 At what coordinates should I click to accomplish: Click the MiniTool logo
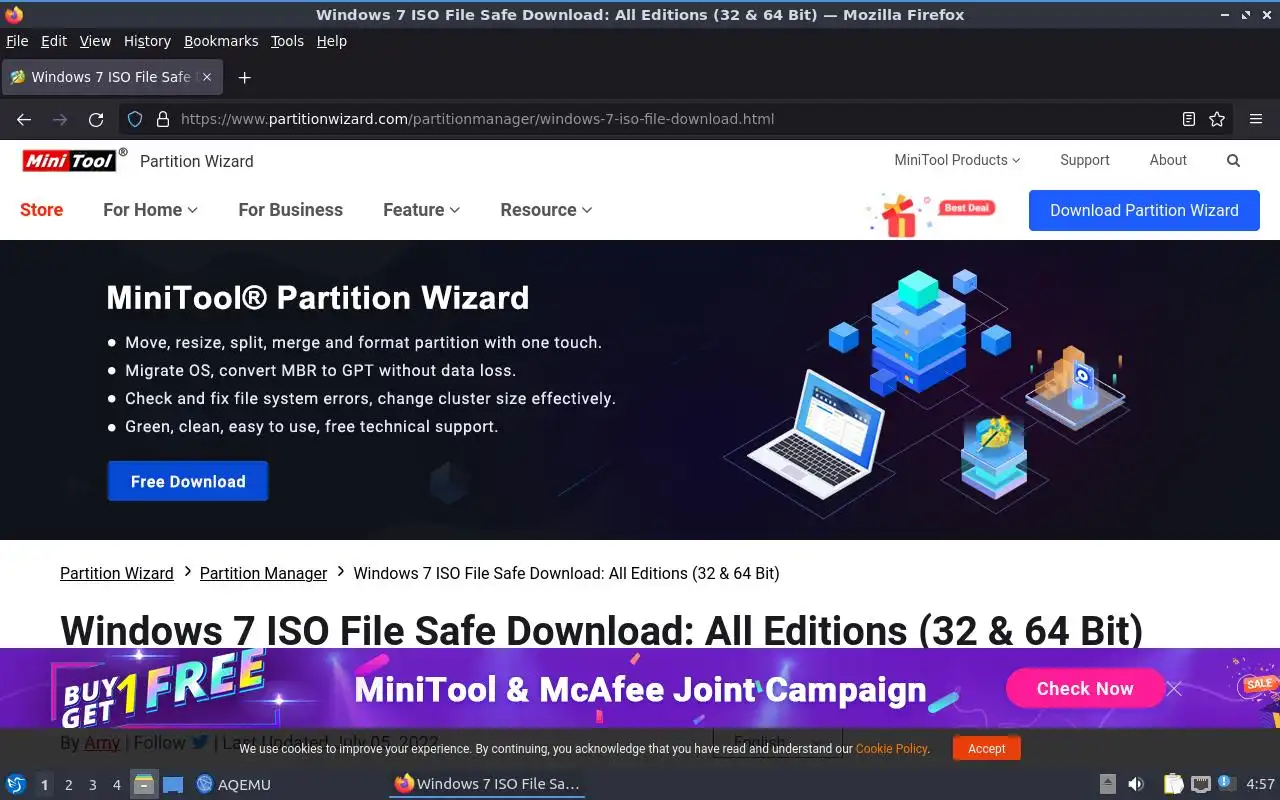click(x=74, y=160)
